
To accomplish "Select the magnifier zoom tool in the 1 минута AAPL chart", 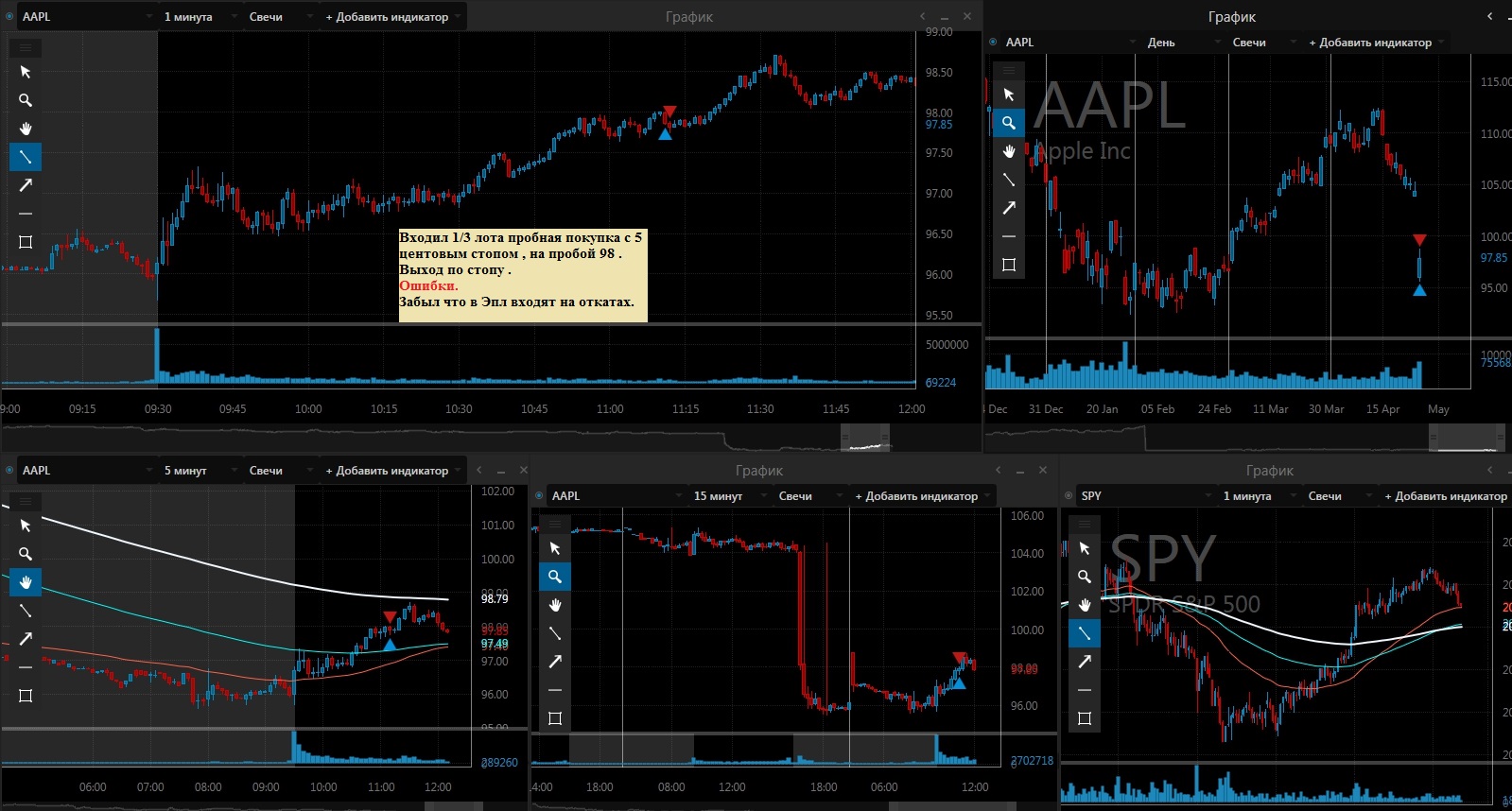I will [26, 100].
